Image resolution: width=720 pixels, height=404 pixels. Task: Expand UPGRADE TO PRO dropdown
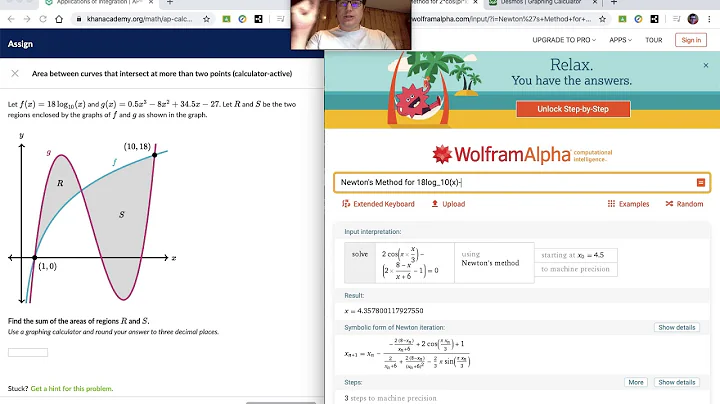click(564, 40)
